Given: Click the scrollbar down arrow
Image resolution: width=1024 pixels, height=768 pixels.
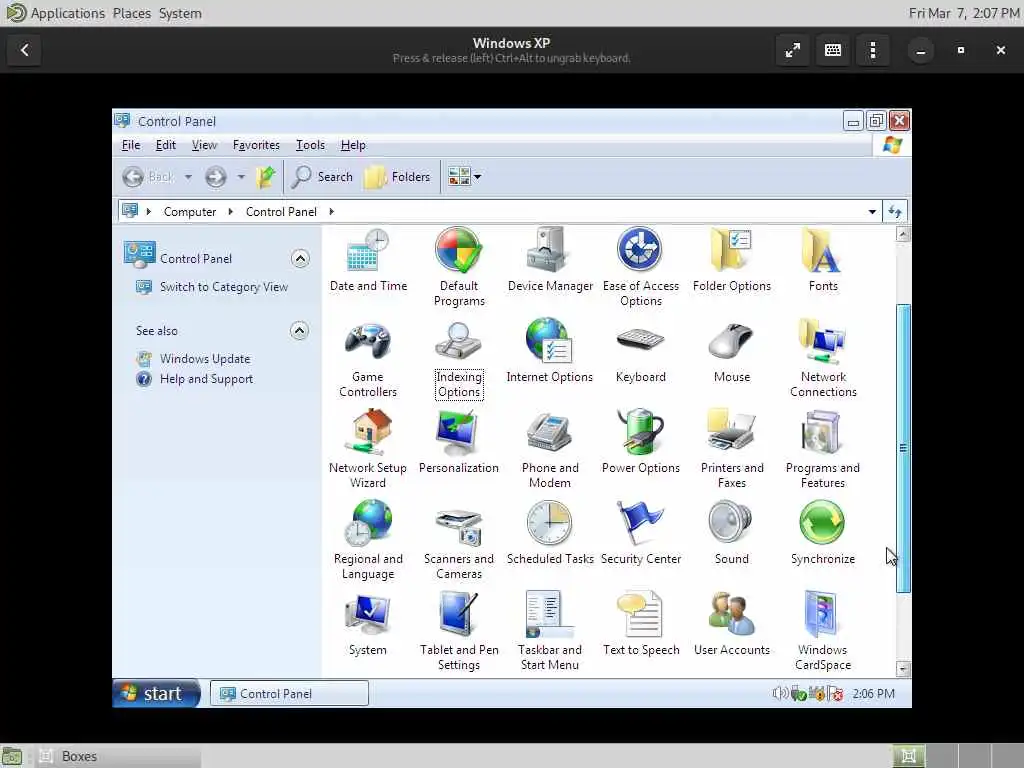Looking at the screenshot, I should tap(903, 669).
